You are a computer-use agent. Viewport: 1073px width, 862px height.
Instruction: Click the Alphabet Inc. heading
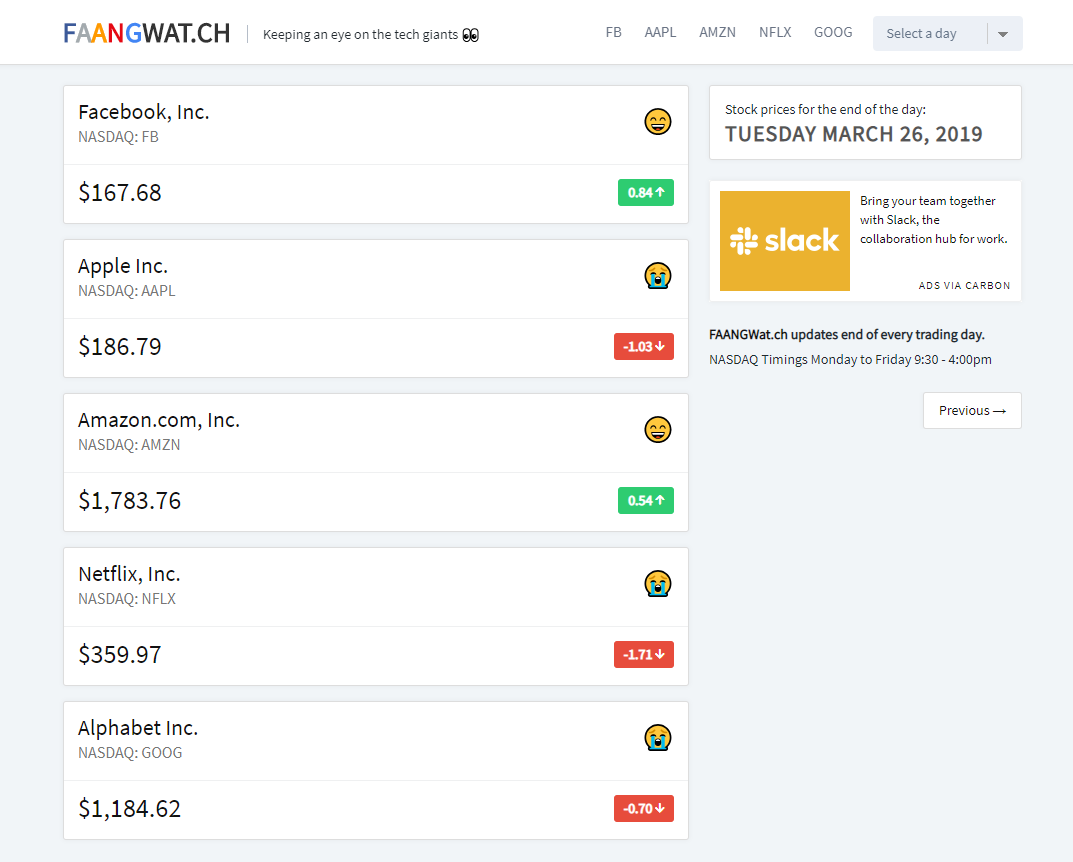[x=138, y=727]
